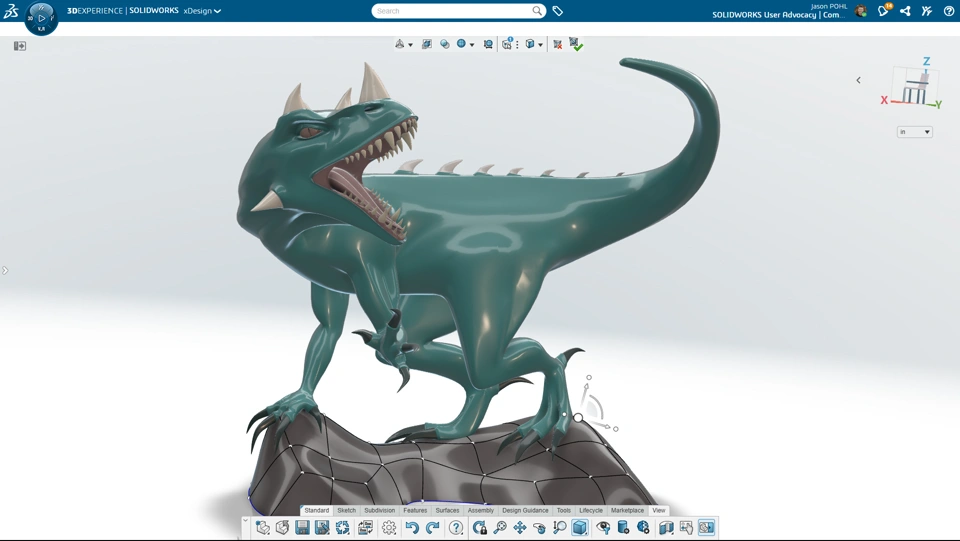Click the selection filter icon with badge
The height and width of the screenshot is (541, 960).
pyautogui.click(x=507, y=43)
